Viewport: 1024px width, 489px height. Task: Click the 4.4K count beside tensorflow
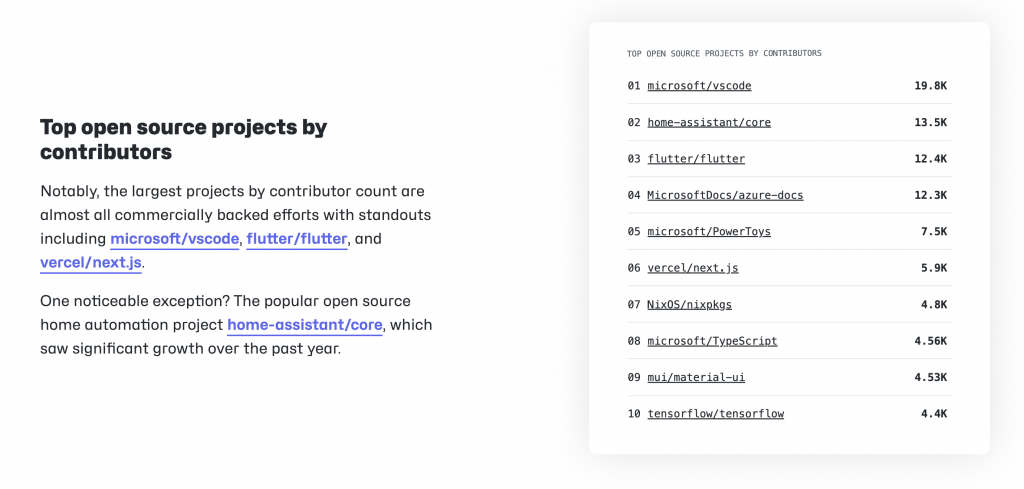[933, 414]
